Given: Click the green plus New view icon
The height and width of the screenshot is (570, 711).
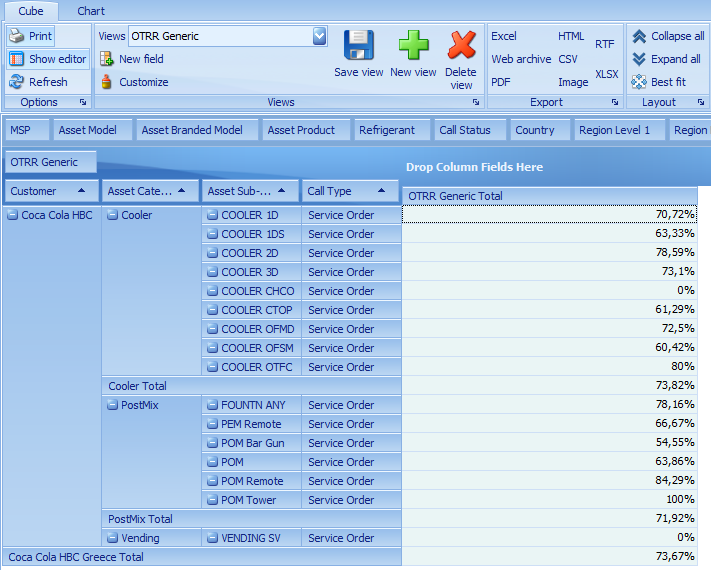Looking at the screenshot, I should (x=413, y=45).
